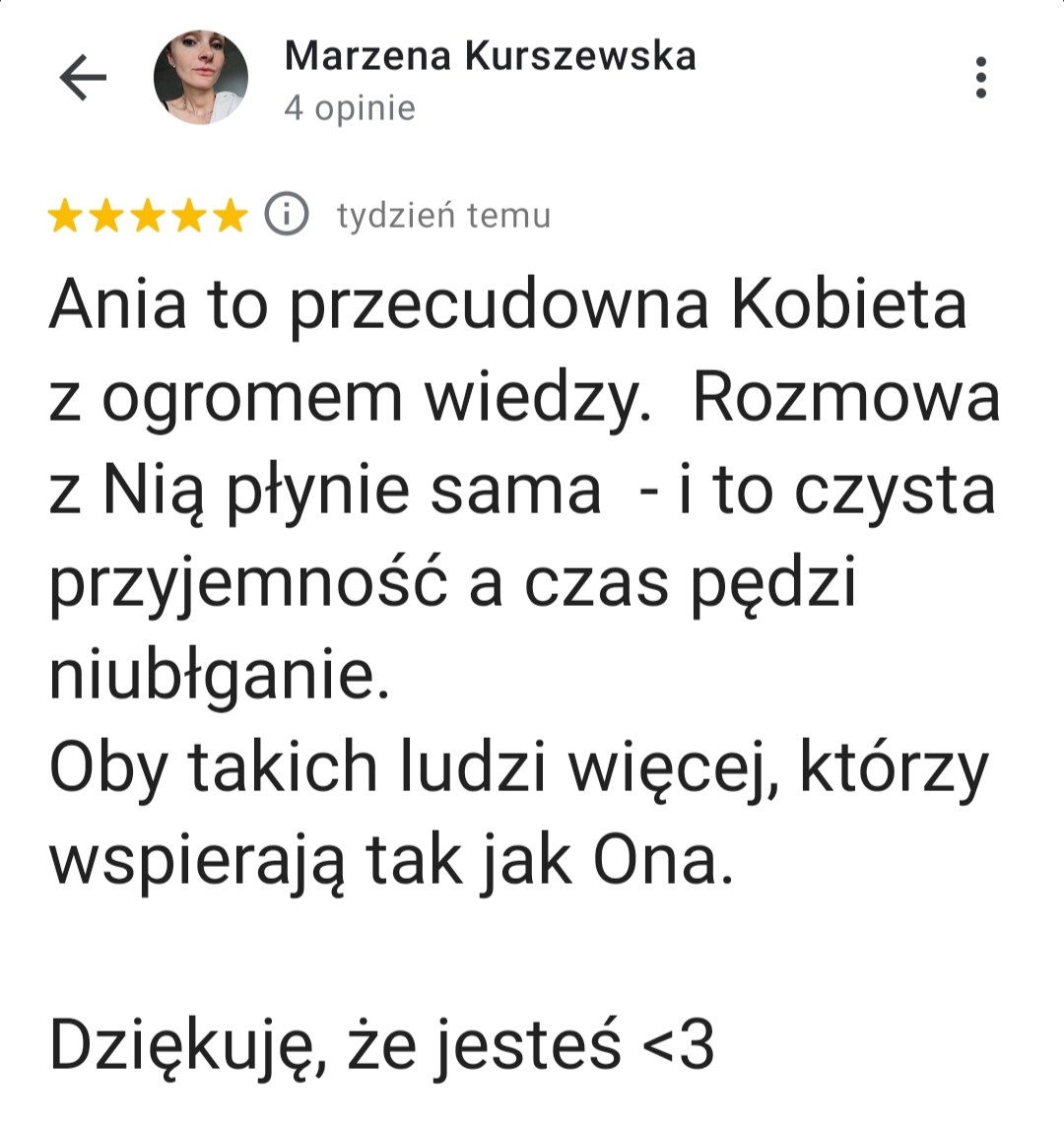This screenshot has width=1064, height=1128.
Task: Go back using the left arrow
Action: [83, 77]
